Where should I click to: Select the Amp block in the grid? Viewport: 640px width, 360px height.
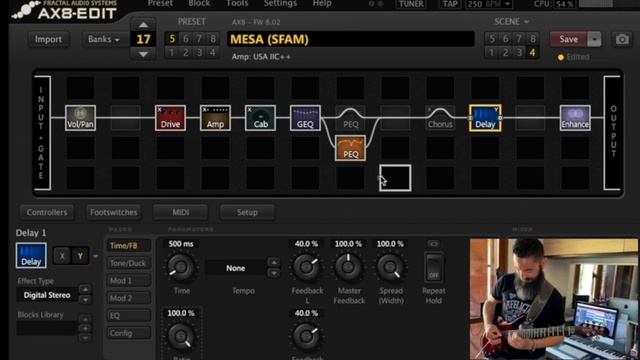[x=215, y=118]
